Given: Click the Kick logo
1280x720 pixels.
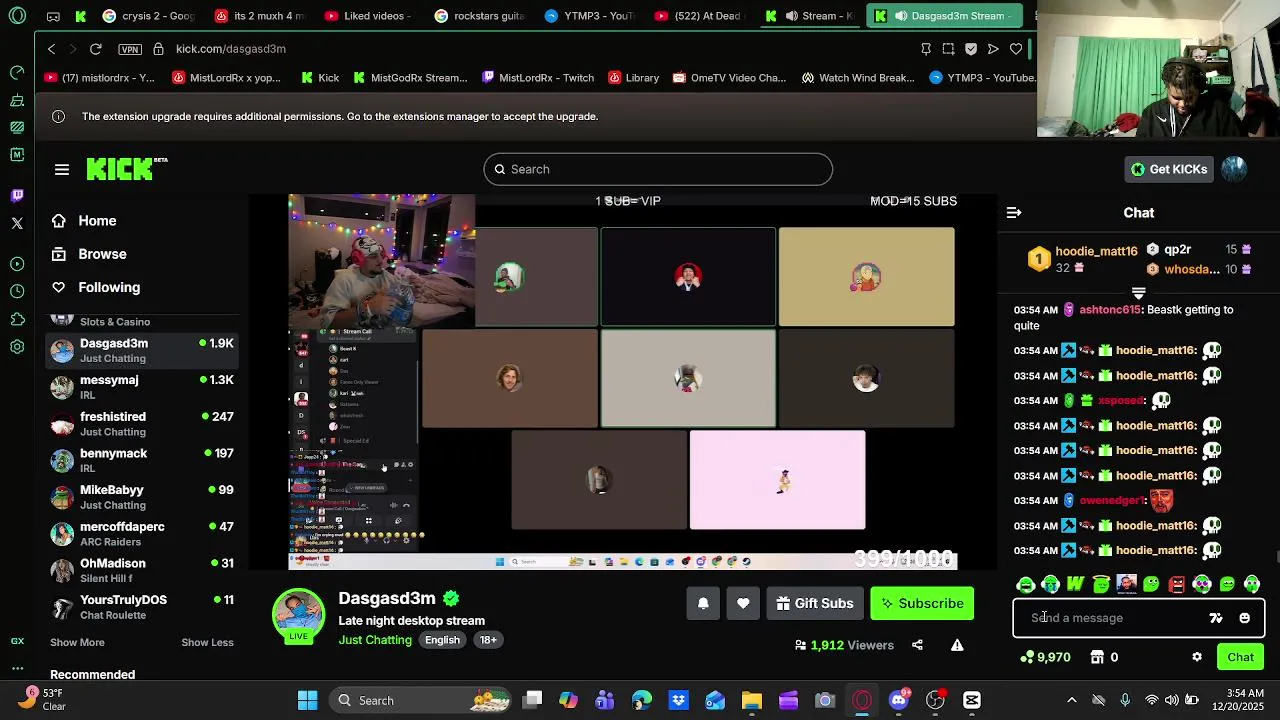Looking at the screenshot, I should tap(121, 169).
